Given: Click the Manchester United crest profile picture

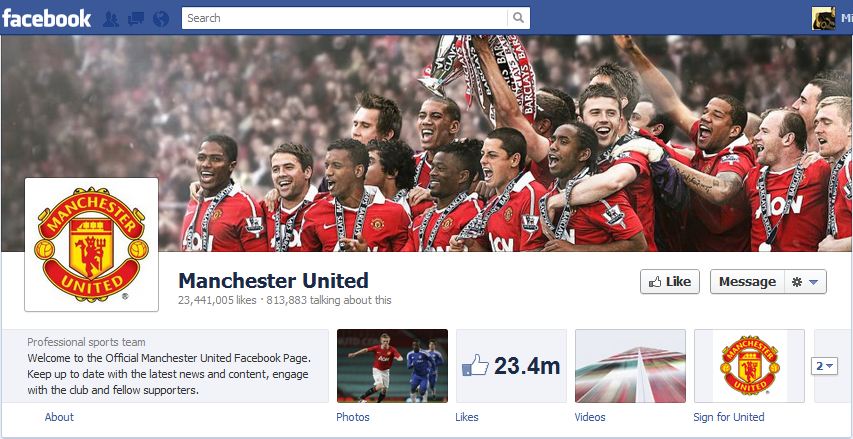Looking at the screenshot, I should (91, 244).
